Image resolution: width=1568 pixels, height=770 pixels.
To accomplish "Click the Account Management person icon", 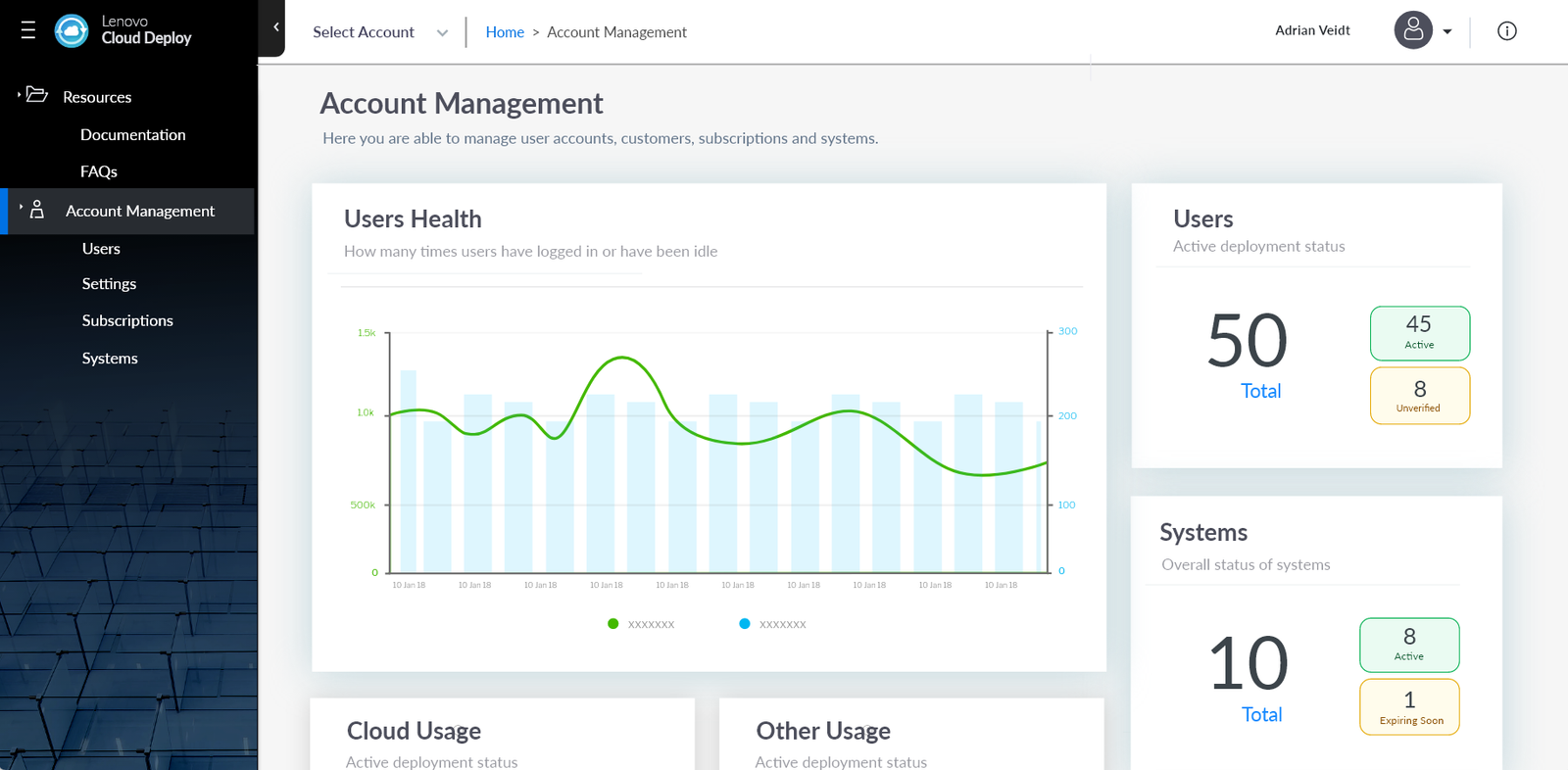I will pos(37,210).
